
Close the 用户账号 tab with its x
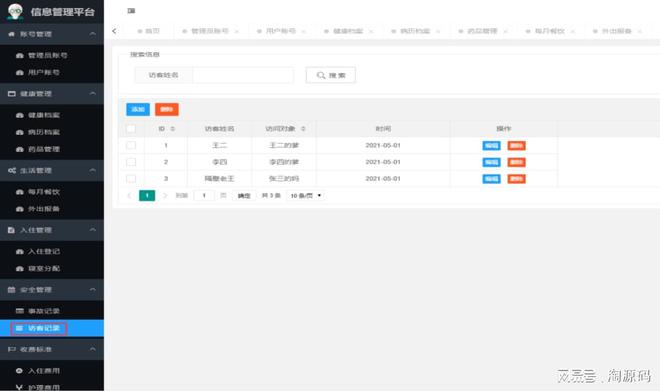(x=303, y=32)
